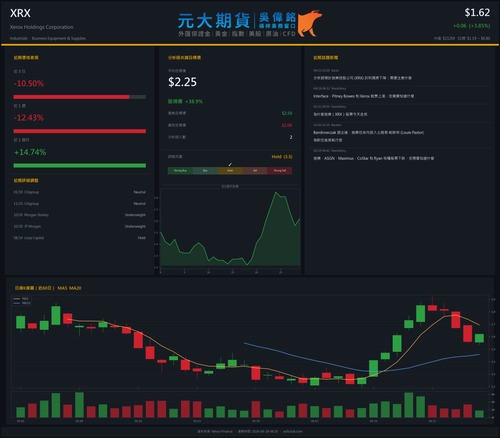The height and width of the screenshot is (438, 500).
Task: Click the 11/10 Citigroup Neutral rating row
Action: (80, 204)
